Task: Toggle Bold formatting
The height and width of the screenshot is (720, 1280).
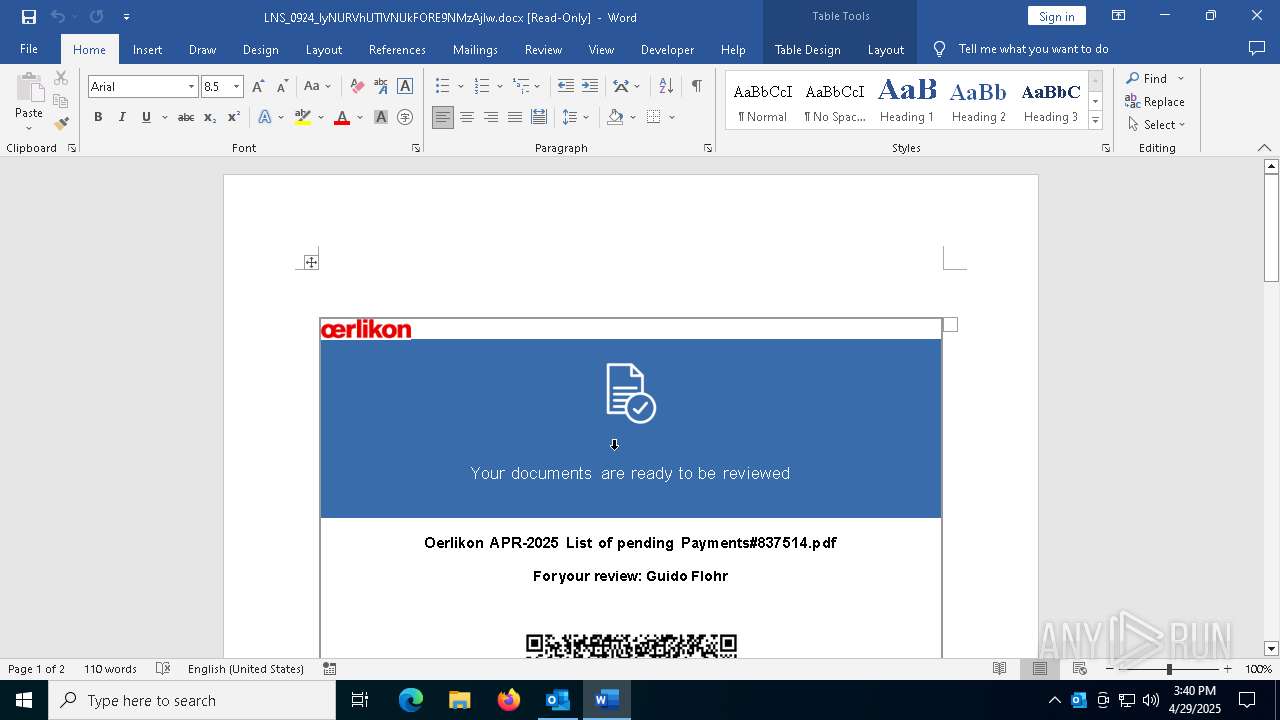Action: tap(98, 117)
